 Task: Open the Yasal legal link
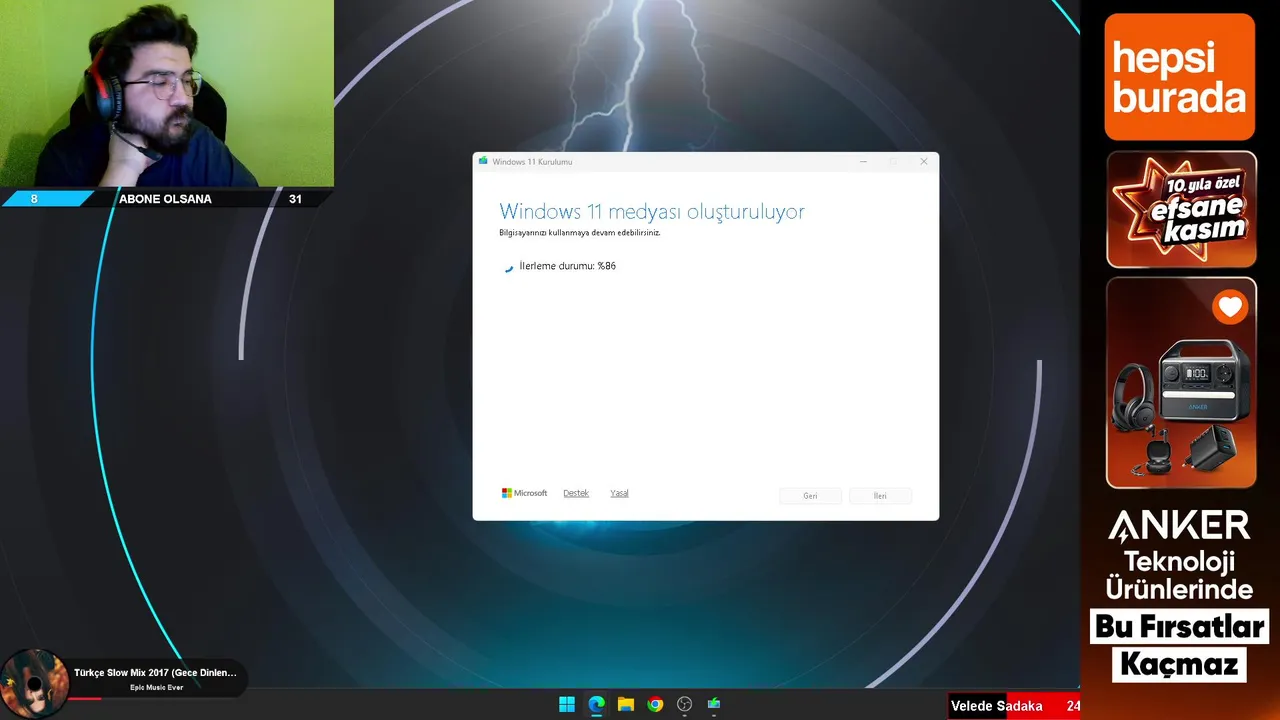(x=619, y=493)
